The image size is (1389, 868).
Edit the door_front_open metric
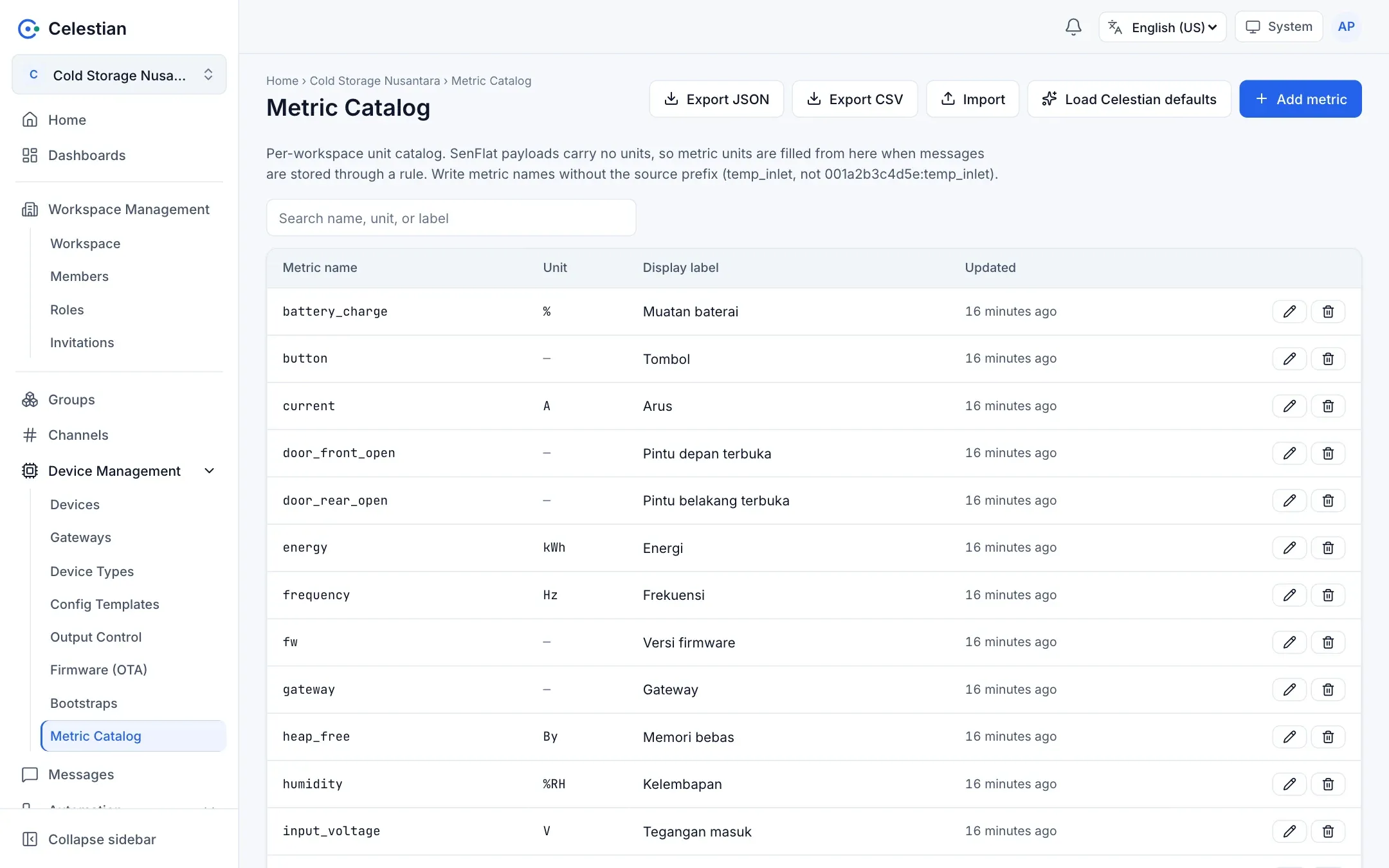[x=1289, y=453]
